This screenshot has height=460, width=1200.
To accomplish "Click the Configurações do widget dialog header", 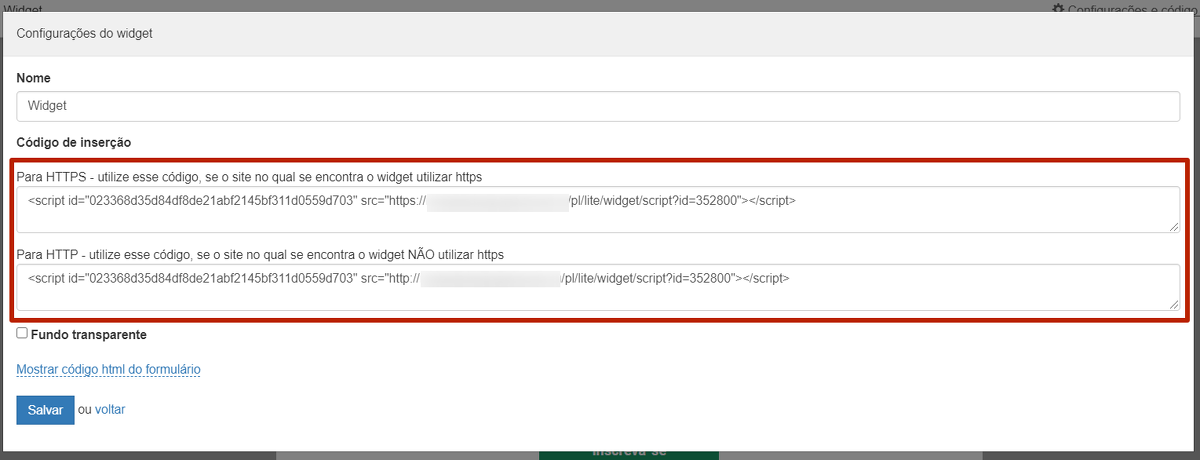I will pyautogui.click(x=84, y=34).
